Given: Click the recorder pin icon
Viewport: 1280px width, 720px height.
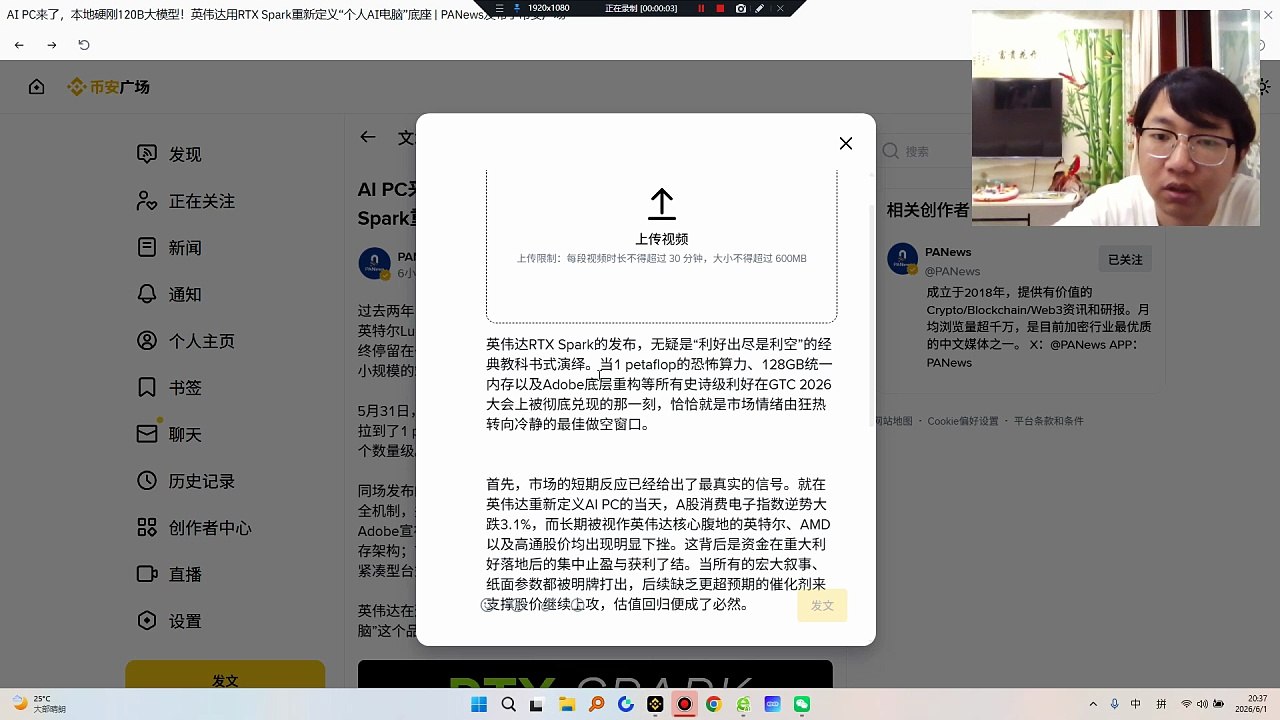Looking at the screenshot, I should point(517,8).
